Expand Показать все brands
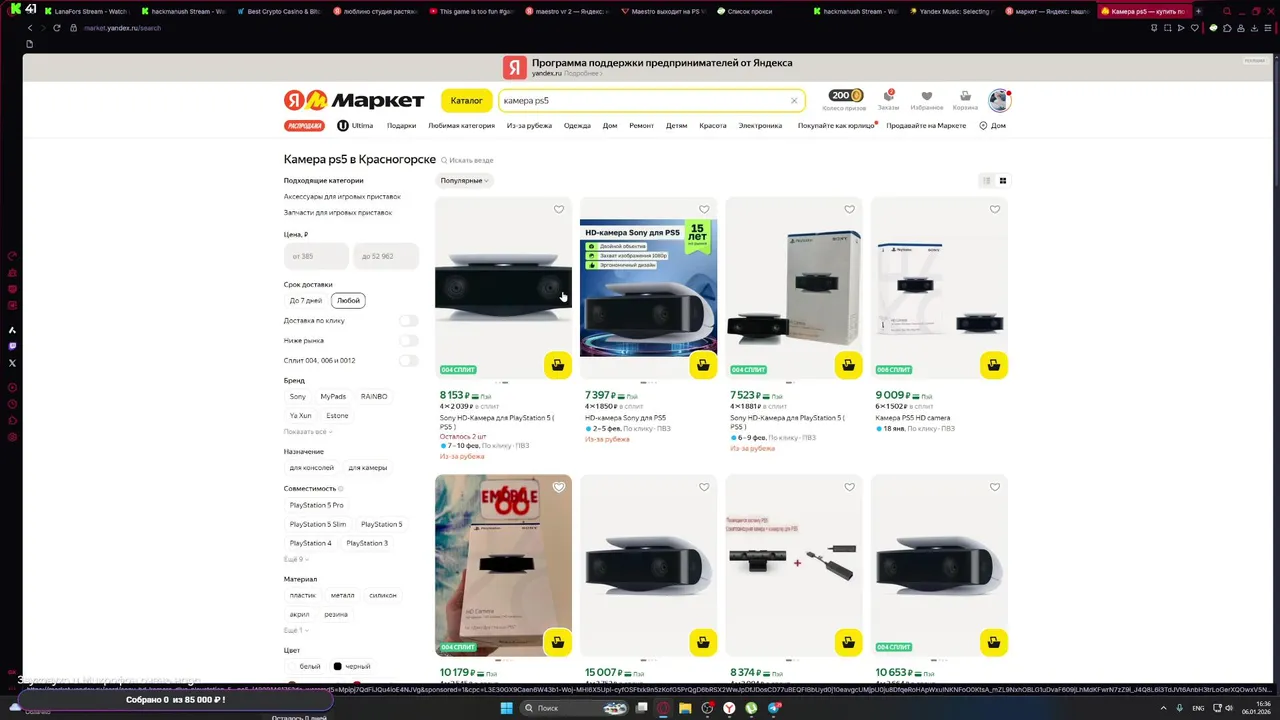1280x720 pixels. pos(308,432)
